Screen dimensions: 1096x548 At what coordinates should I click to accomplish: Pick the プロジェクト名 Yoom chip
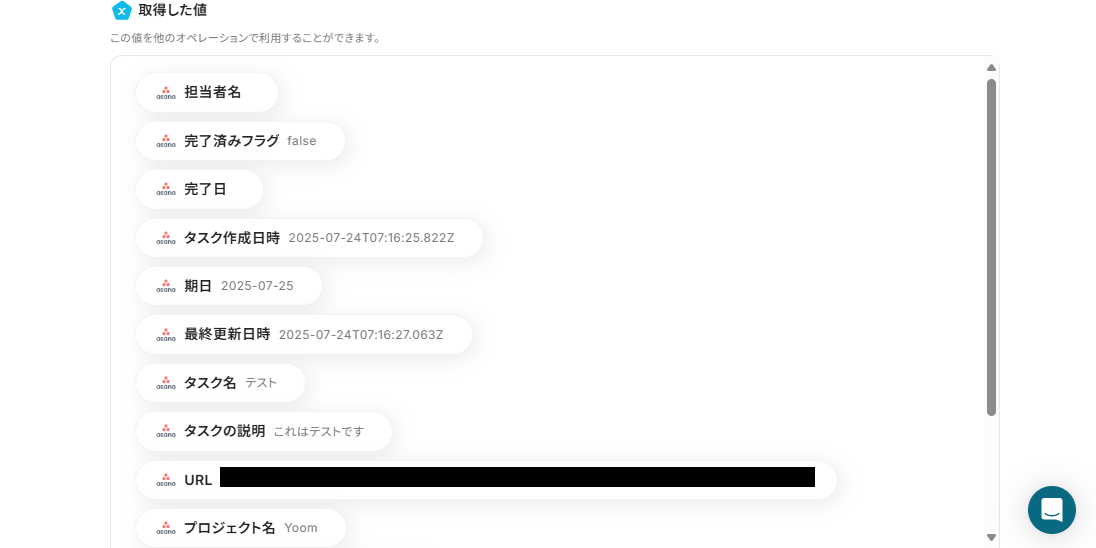coord(240,528)
